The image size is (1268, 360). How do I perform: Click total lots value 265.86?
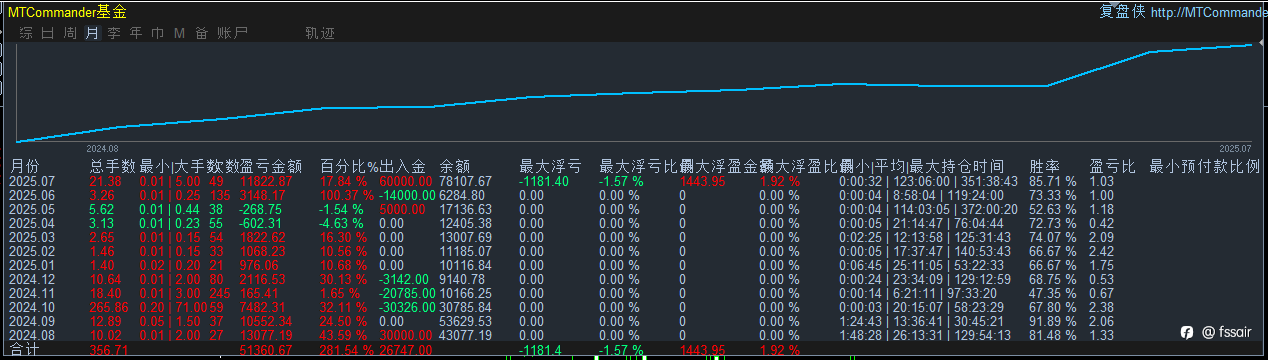pos(110,307)
